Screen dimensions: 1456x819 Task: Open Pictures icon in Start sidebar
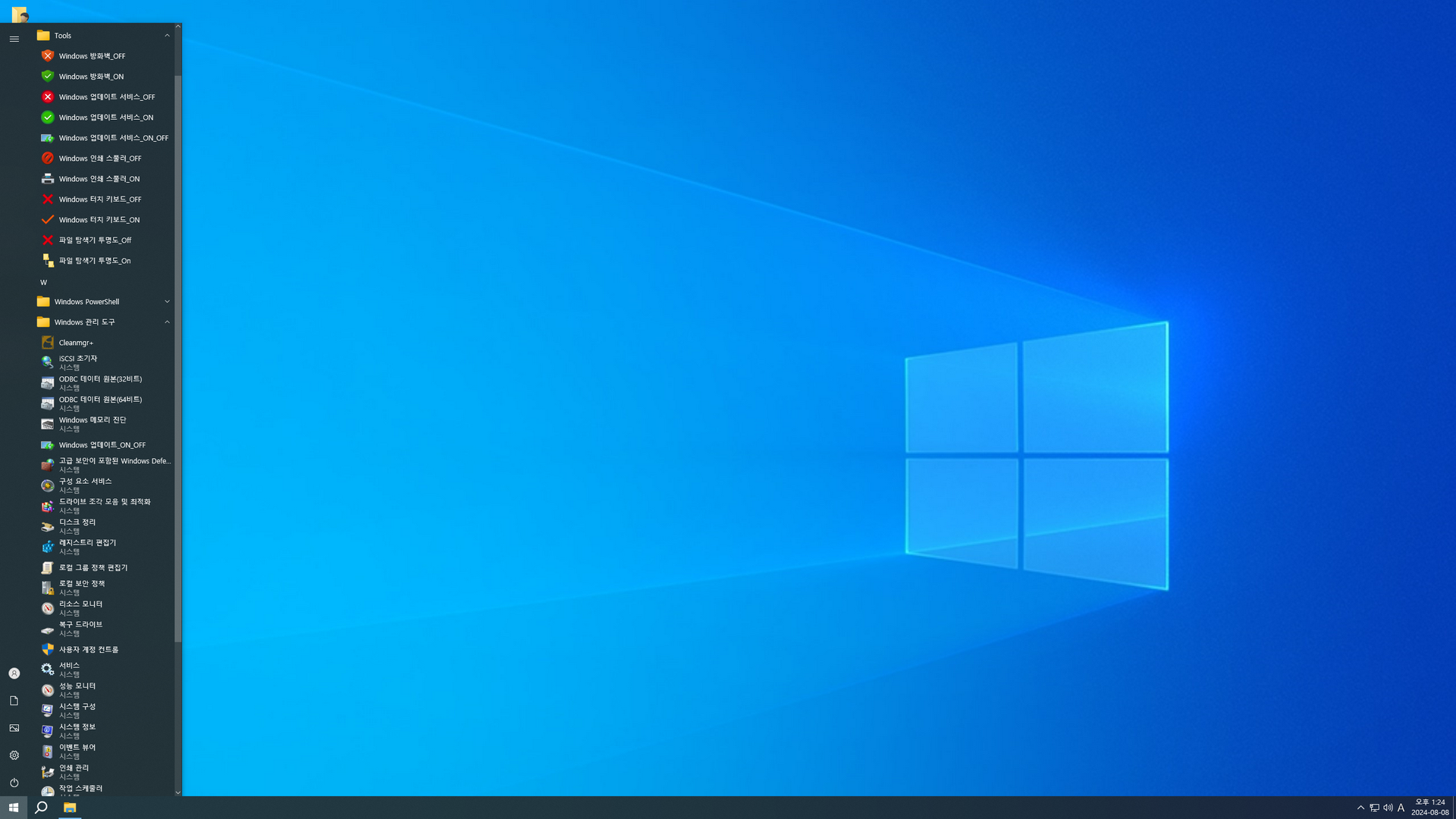[14, 728]
